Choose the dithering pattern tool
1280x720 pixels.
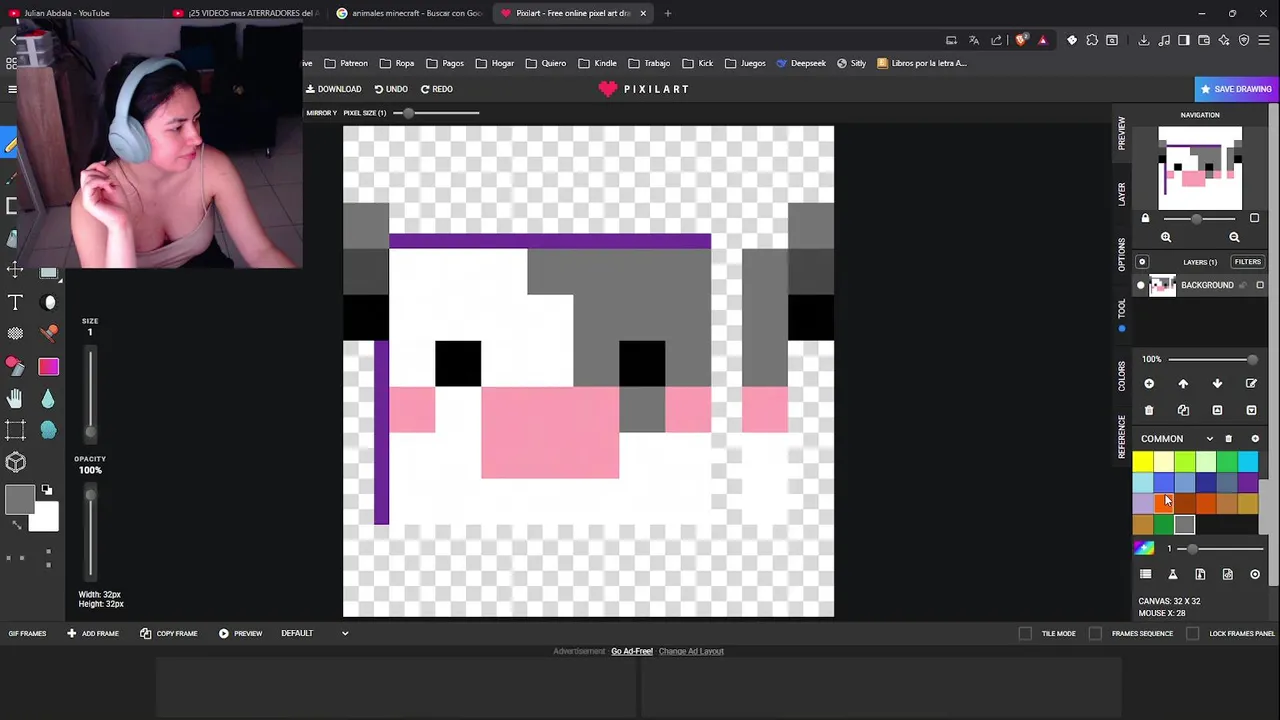(15, 334)
